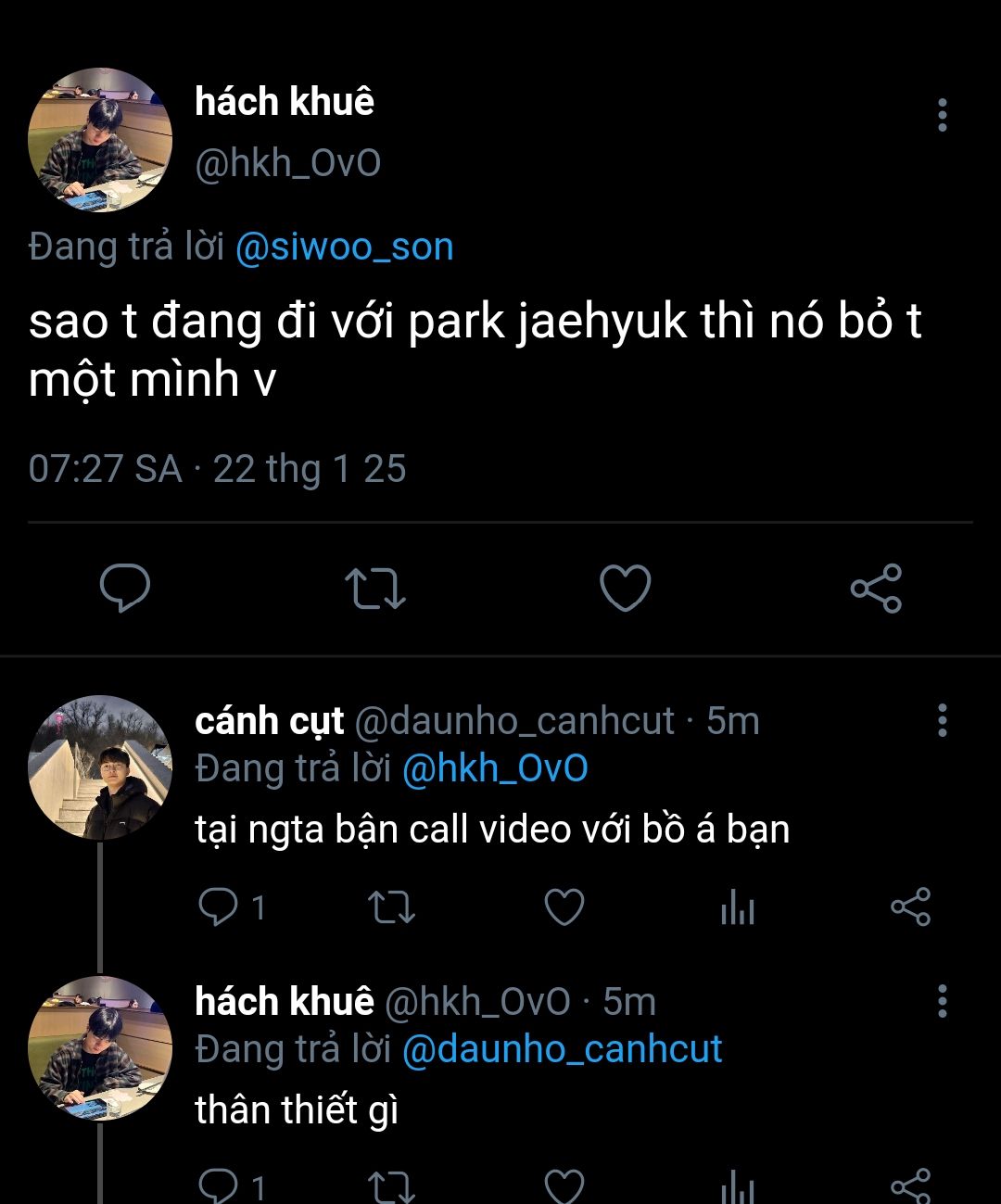Share cánh cụt's reply

(910, 906)
